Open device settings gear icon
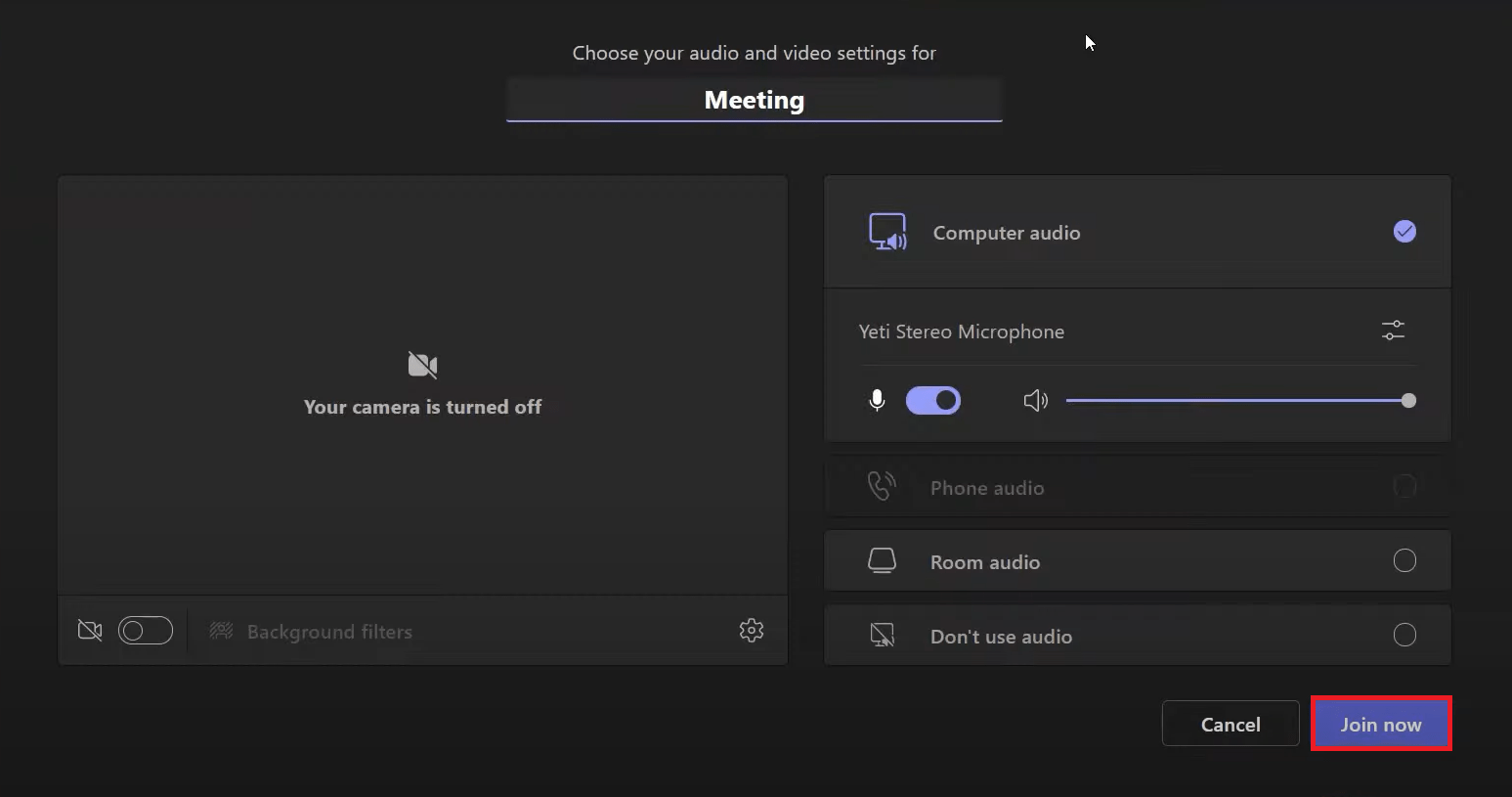The width and height of the screenshot is (1512, 797). (752, 630)
